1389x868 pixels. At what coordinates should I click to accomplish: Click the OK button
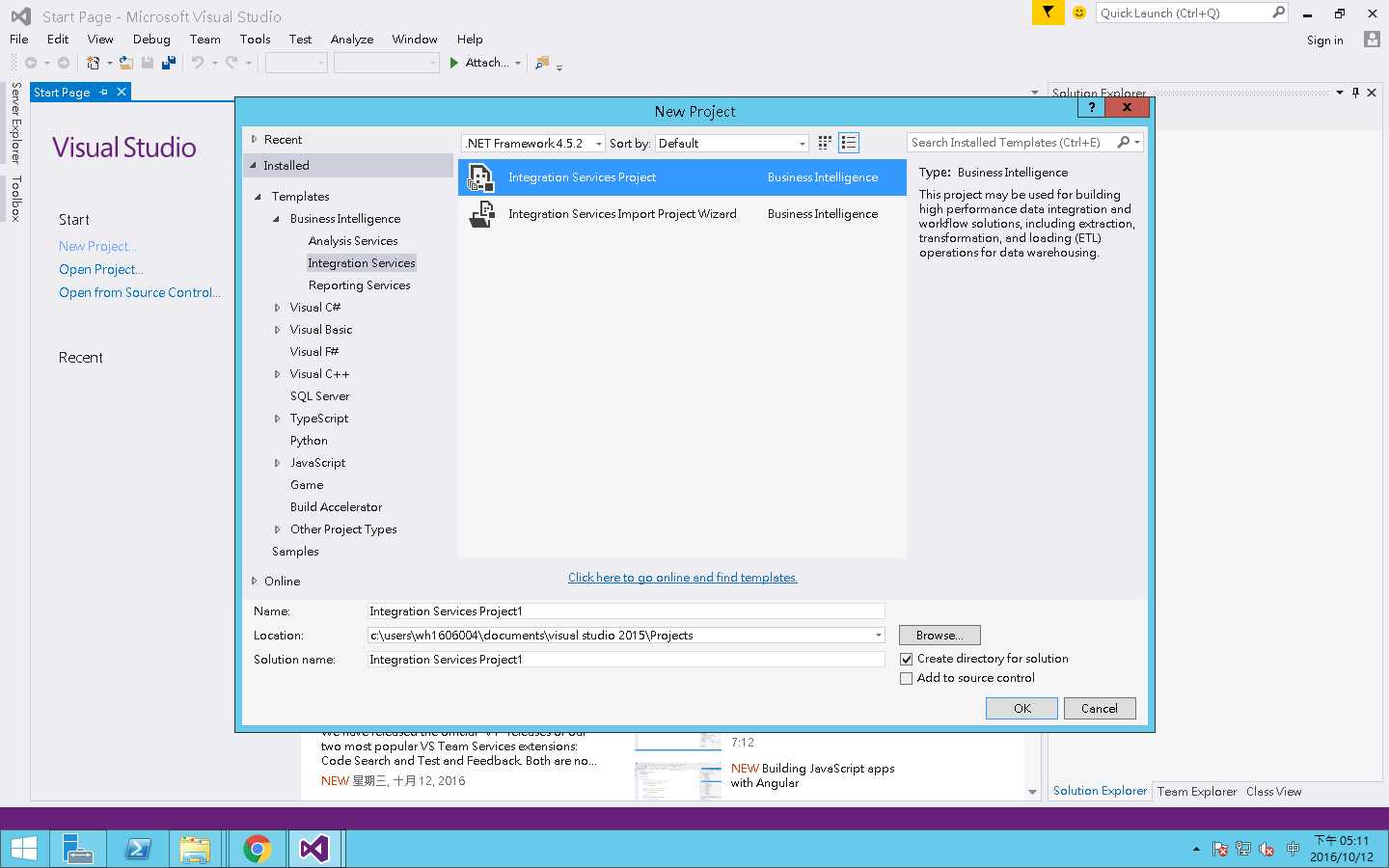pyautogui.click(x=1022, y=708)
